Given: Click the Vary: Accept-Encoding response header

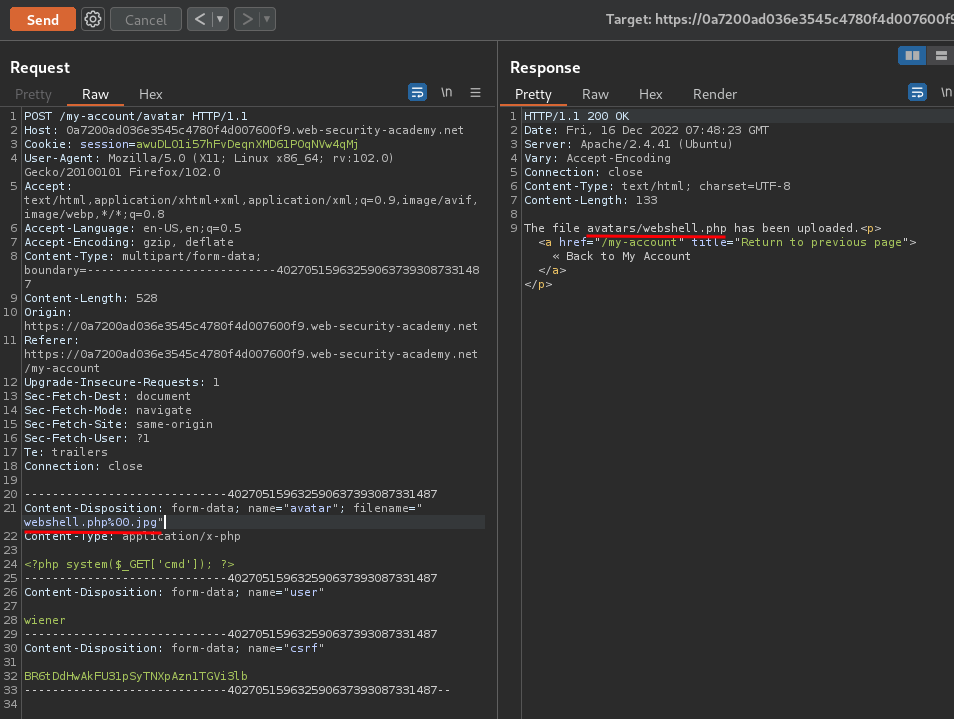Looking at the screenshot, I should pos(597,158).
